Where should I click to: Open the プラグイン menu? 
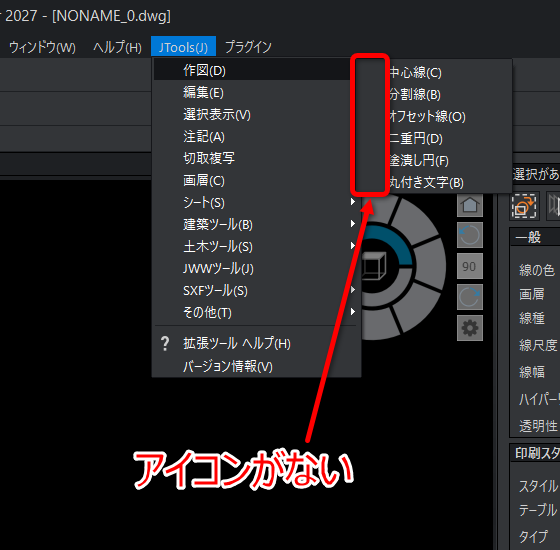pyautogui.click(x=248, y=47)
